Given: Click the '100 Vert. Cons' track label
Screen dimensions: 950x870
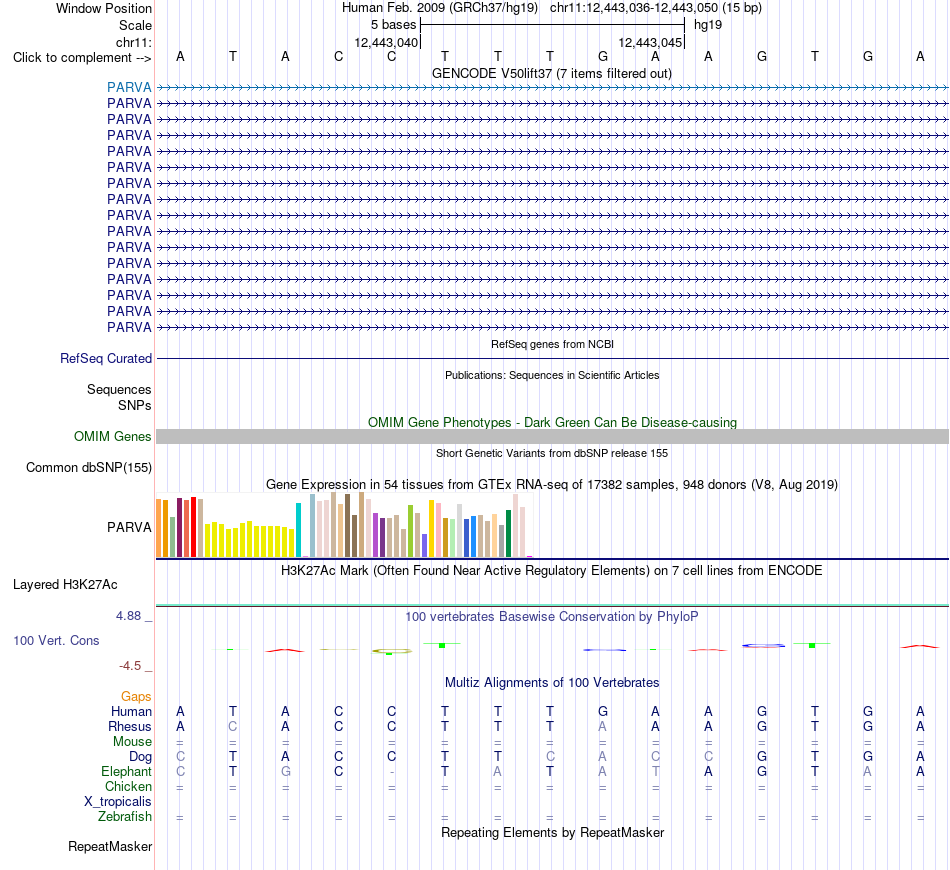Looking at the screenshot, I should click(56, 640).
